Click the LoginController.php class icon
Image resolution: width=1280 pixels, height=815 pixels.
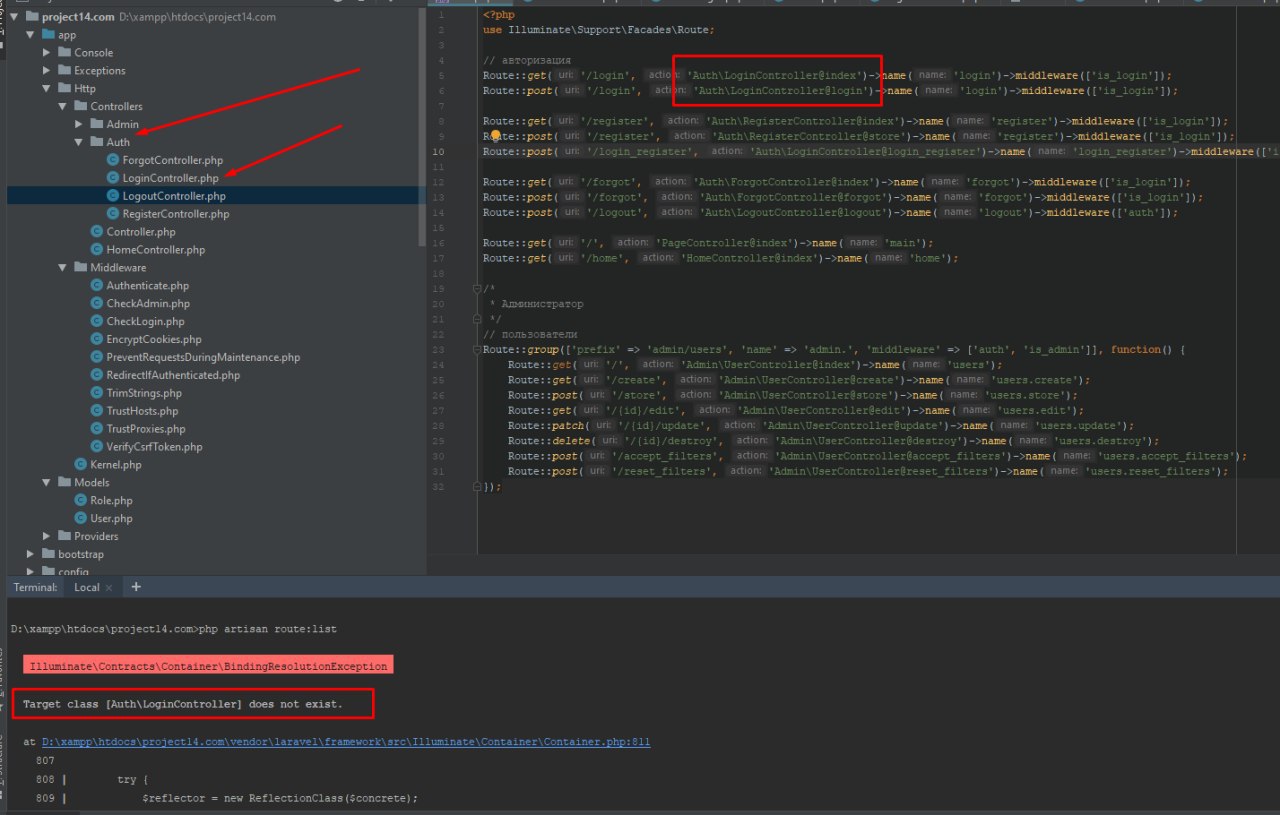[113, 178]
